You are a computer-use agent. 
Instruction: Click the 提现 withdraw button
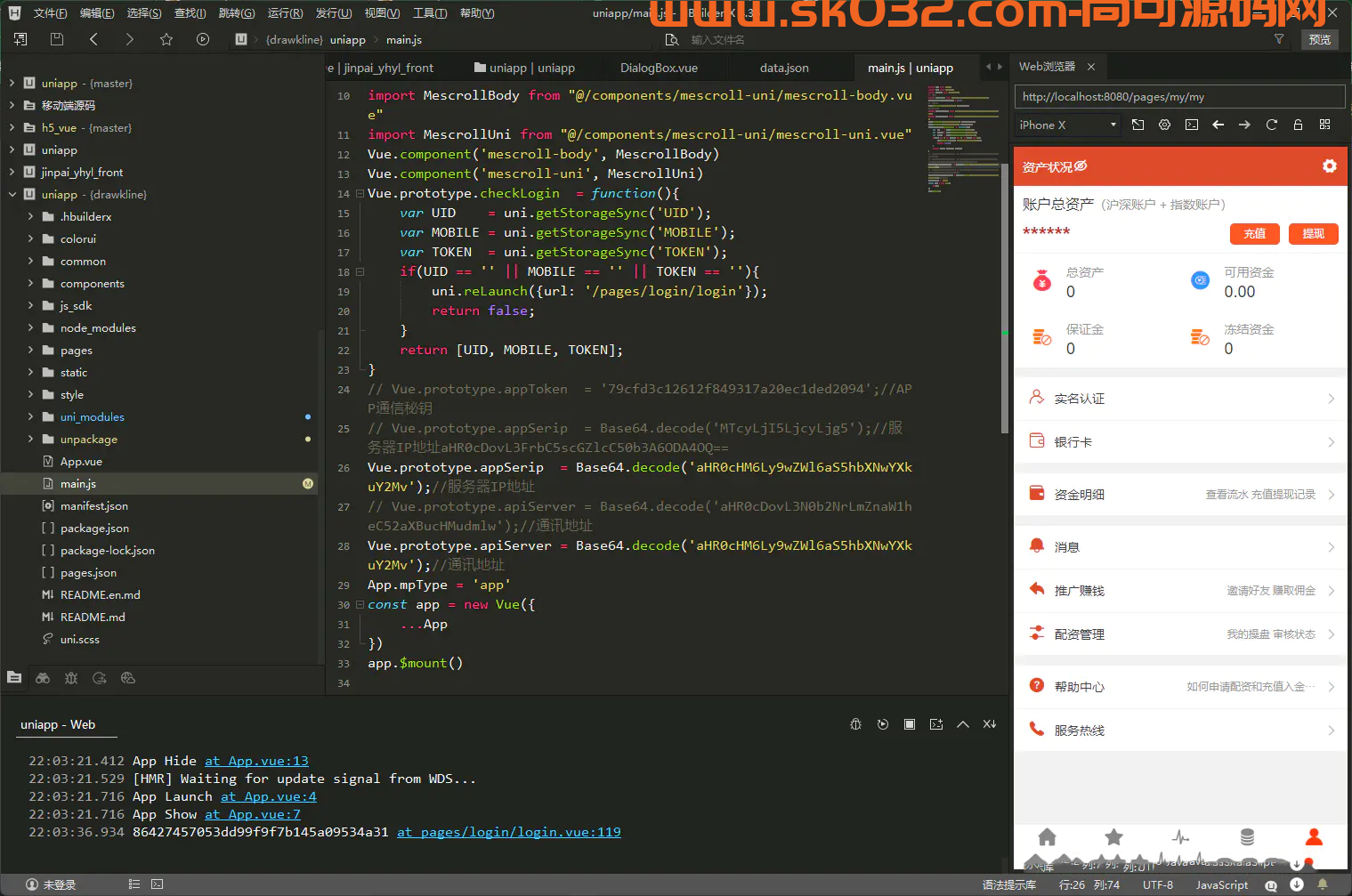pos(1314,233)
